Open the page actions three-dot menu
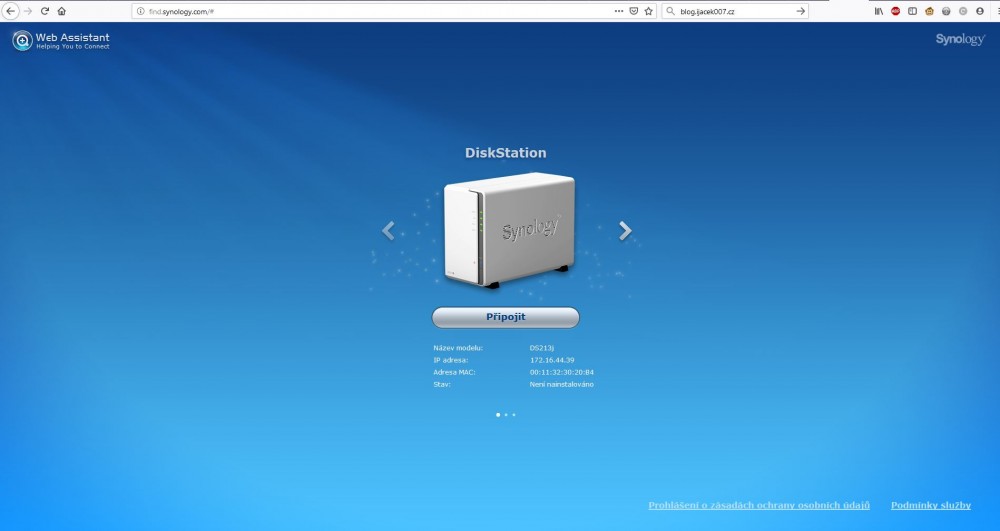This screenshot has width=1000, height=531. (619, 11)
